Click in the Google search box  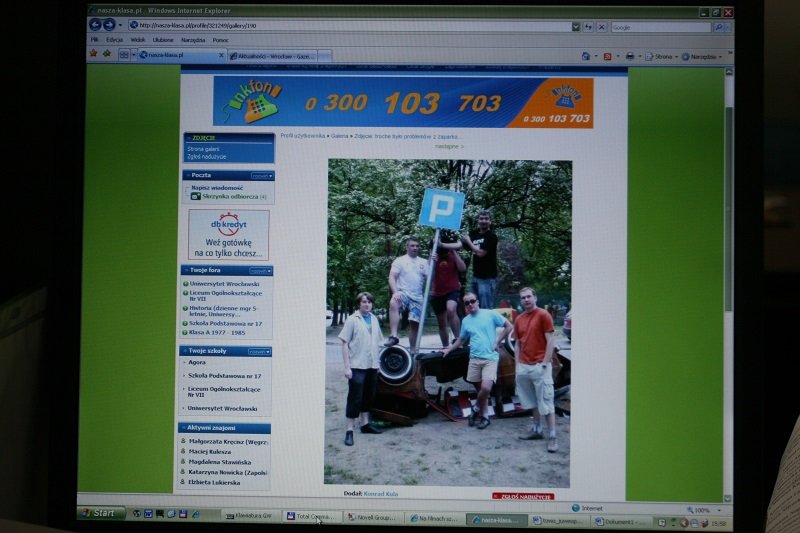[659, 27]
